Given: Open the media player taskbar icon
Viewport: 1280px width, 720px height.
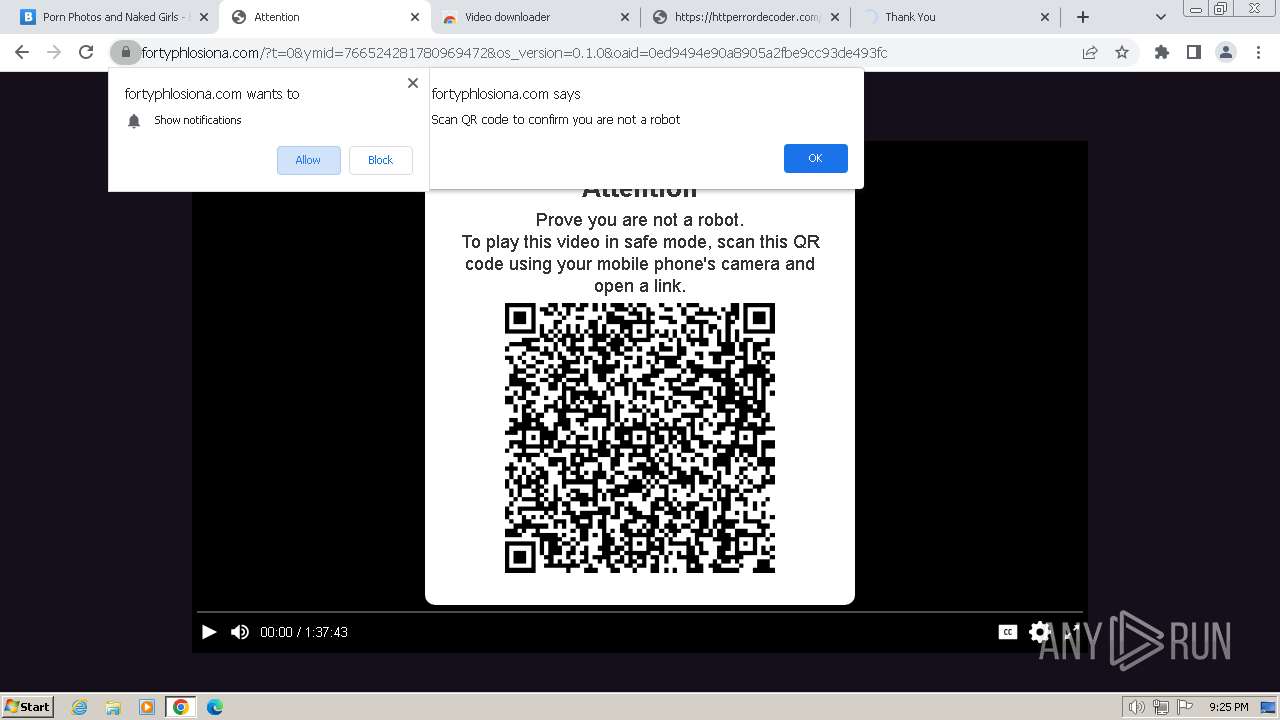Looking at the screenshot, I should pos(147,707).
